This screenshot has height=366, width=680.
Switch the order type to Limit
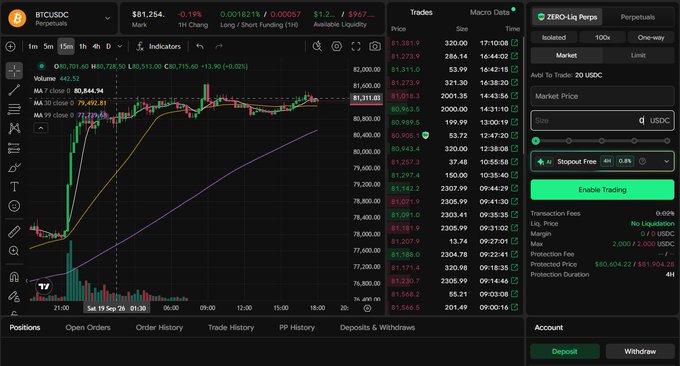coord(638,56)
